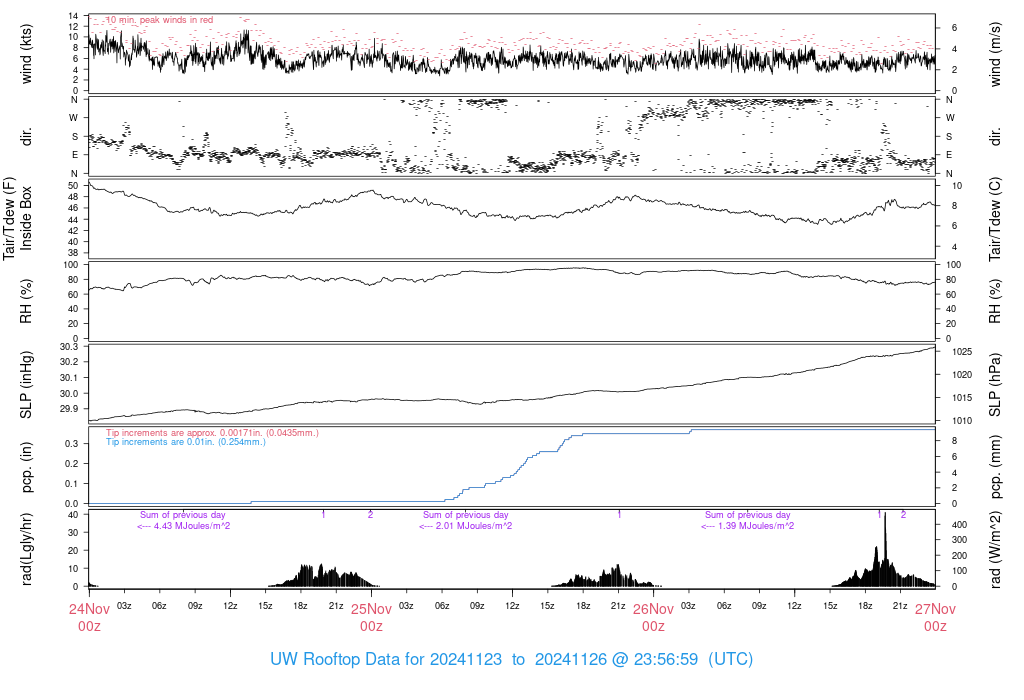Click the 'Tair/Tdew (C)' axis label

click(995, 218)
